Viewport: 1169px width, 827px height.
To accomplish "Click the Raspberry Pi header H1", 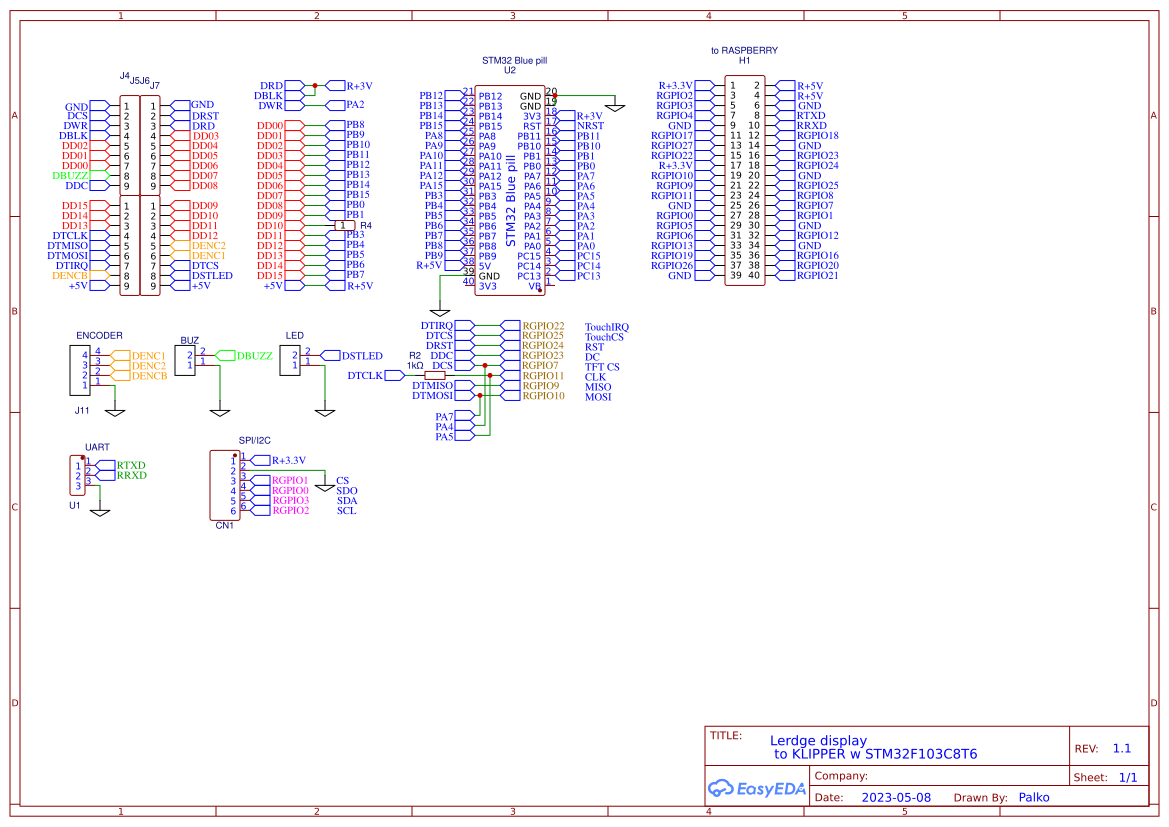I will 745,180.
